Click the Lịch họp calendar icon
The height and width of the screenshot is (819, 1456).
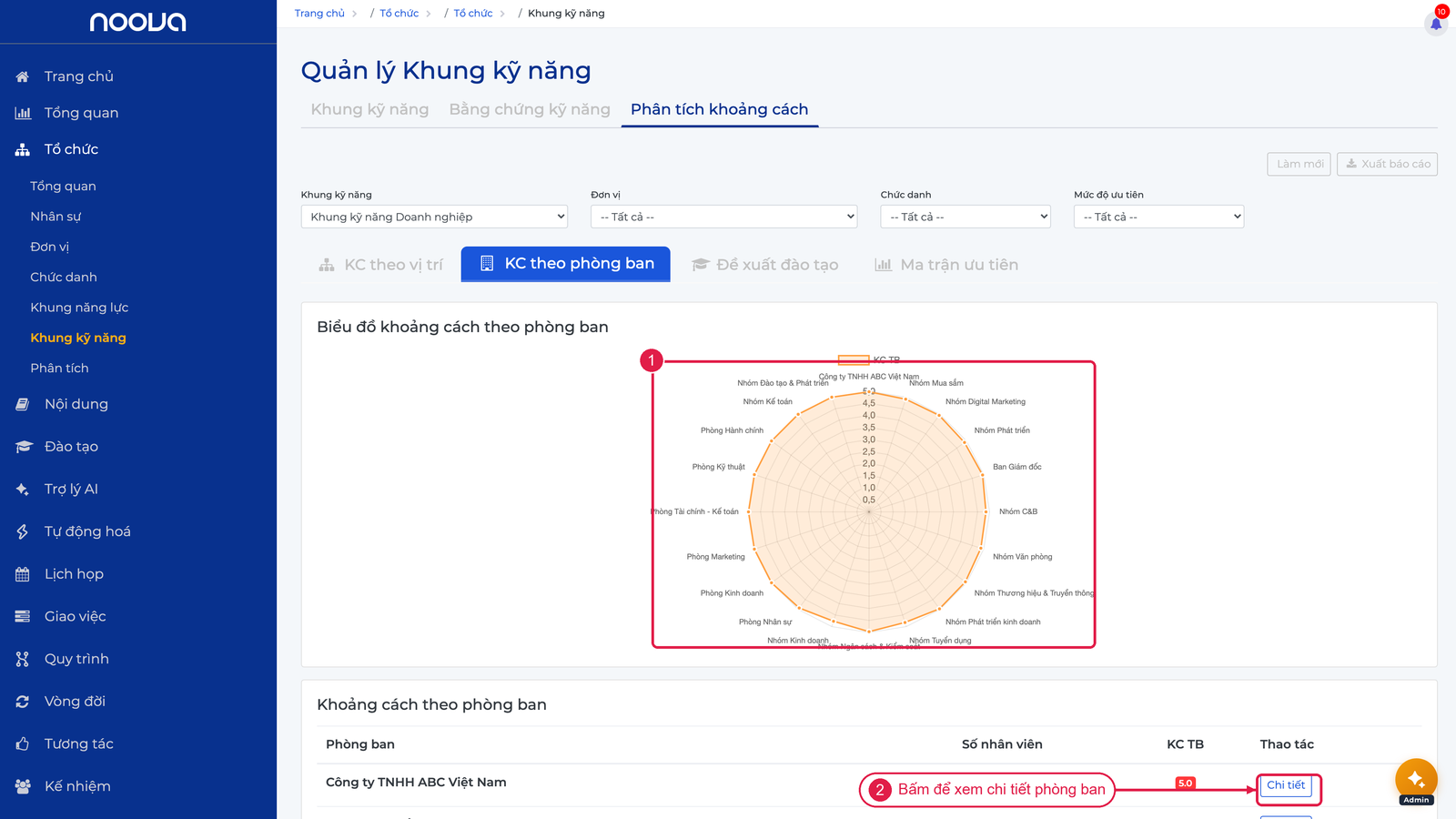(x=23, y=574)
